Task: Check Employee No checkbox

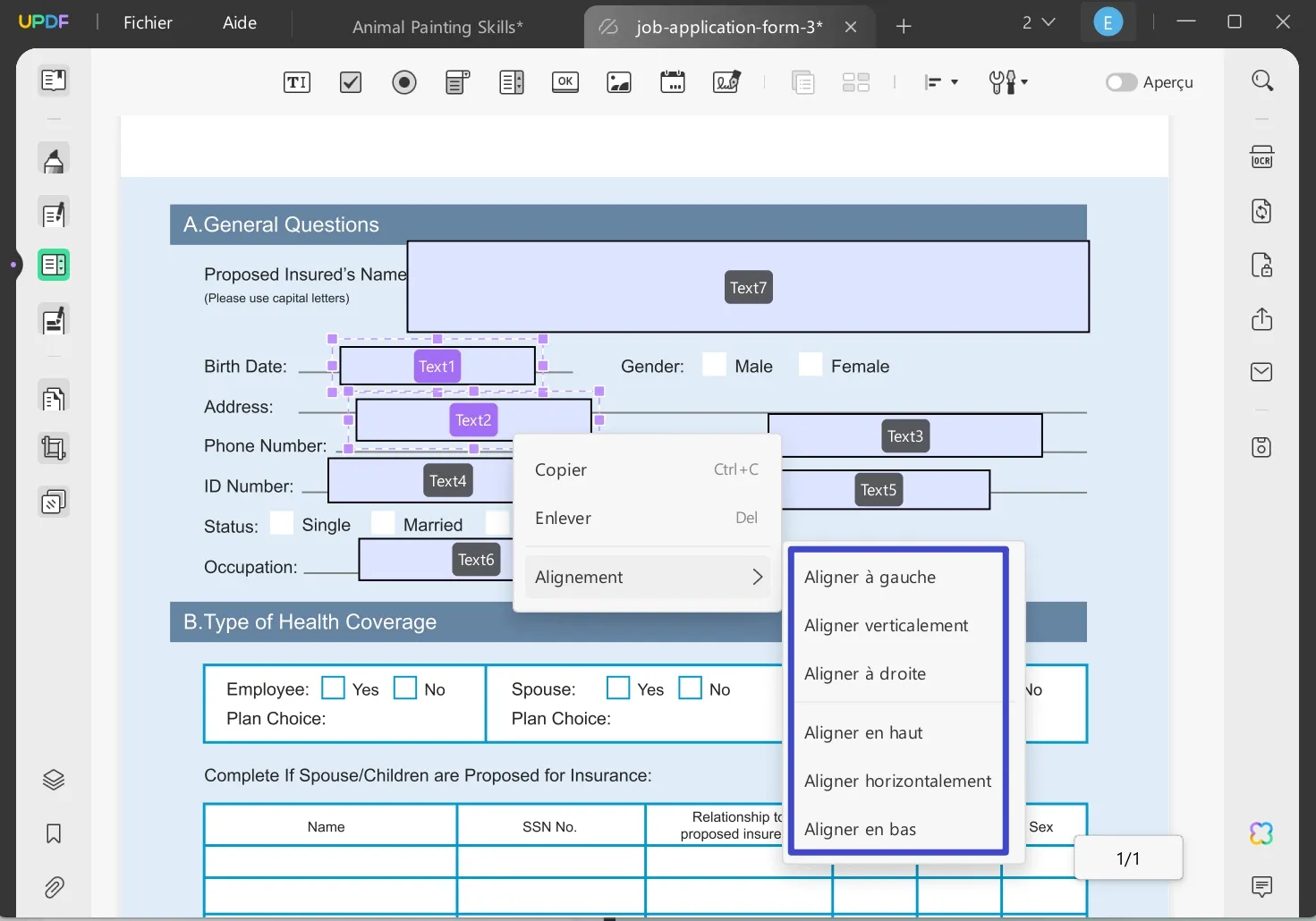Action: tap(405, 688)
